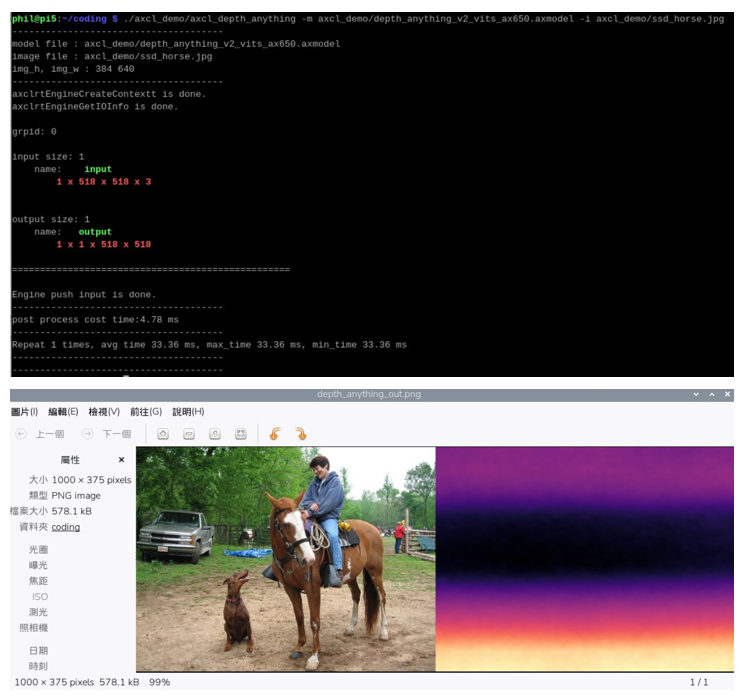The image size is (746, 700).
Task: Rotate image clockwise with orange right arrow
Action: click(301, 434)
